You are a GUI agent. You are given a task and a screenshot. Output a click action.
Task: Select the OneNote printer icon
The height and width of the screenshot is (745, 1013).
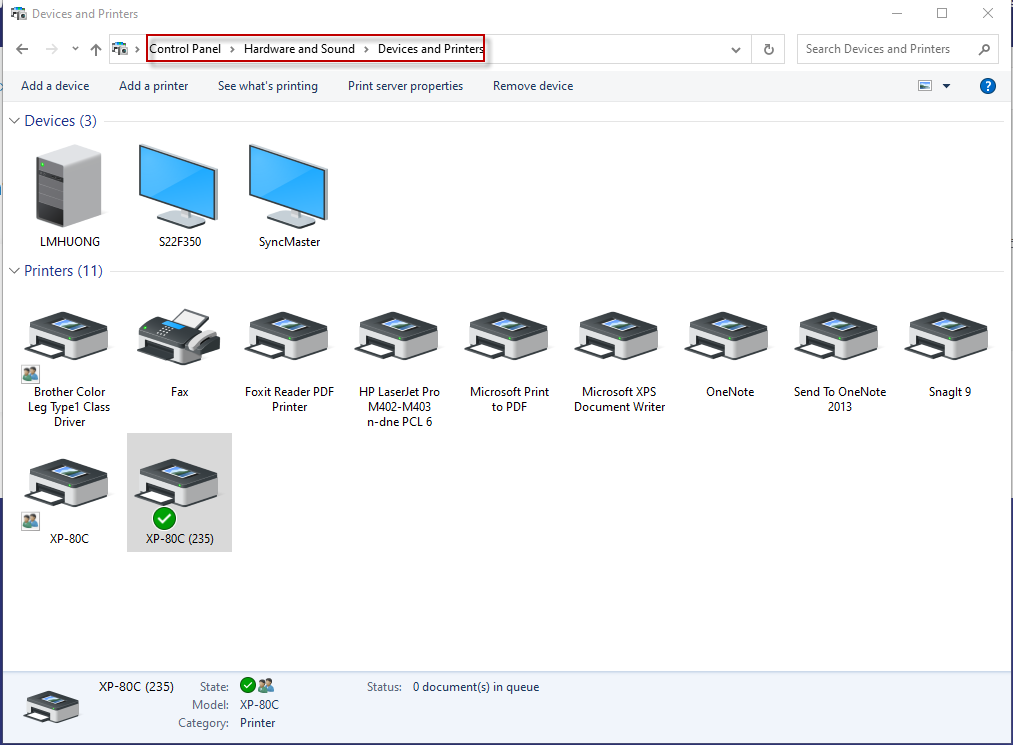click(x=728, y=336)
